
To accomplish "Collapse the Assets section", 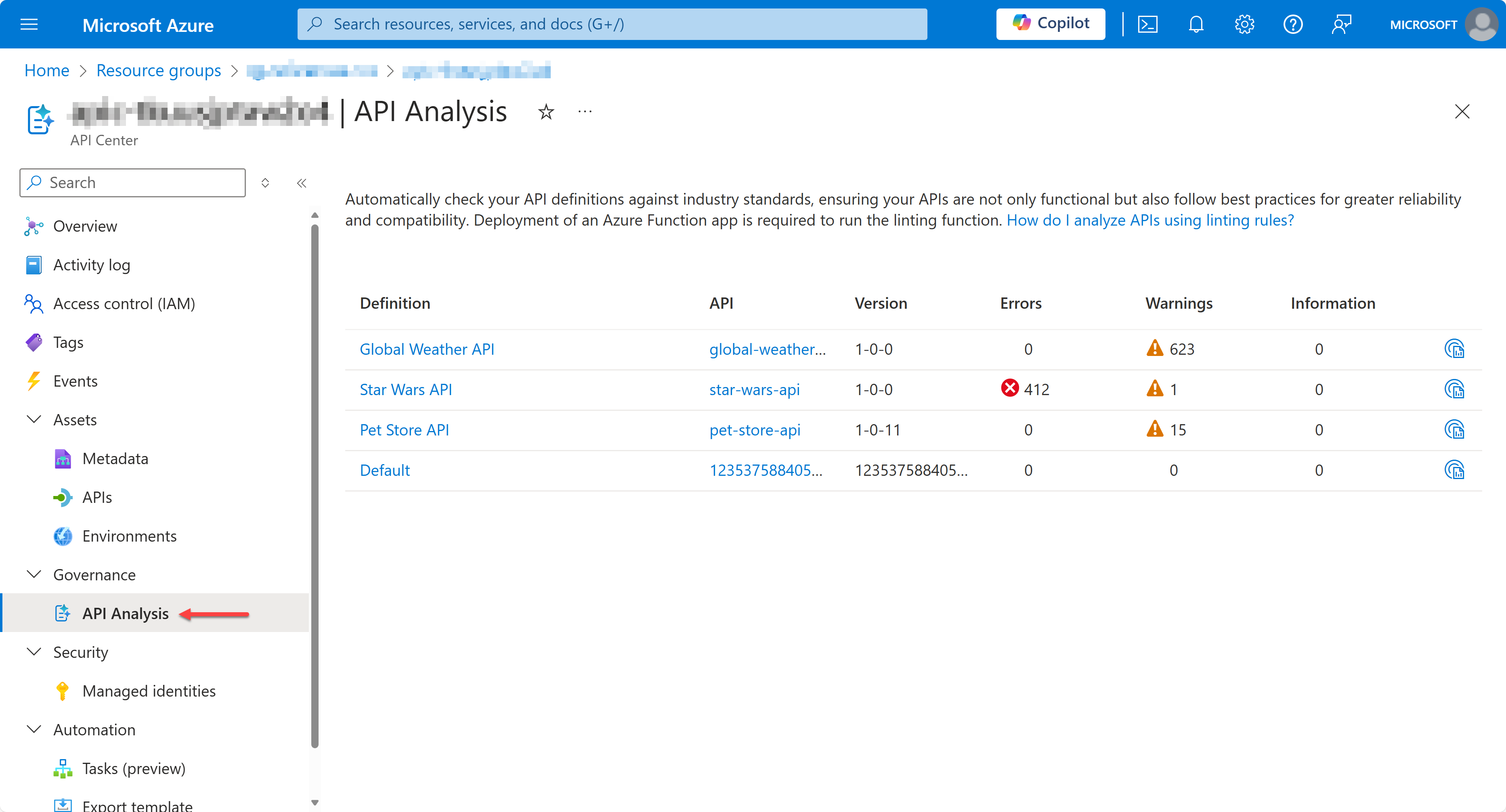I will coord(34,419).
